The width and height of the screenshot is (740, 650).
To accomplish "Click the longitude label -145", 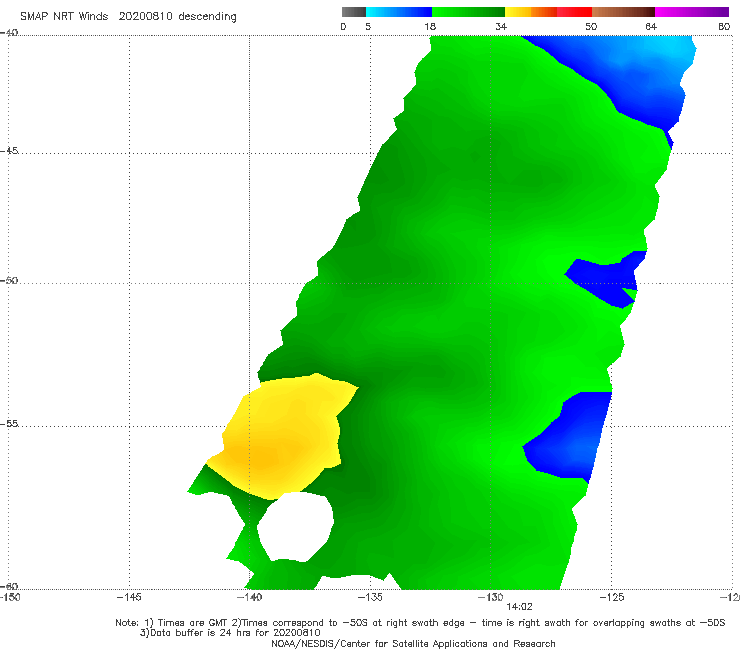I will click(x=129, y=598).
